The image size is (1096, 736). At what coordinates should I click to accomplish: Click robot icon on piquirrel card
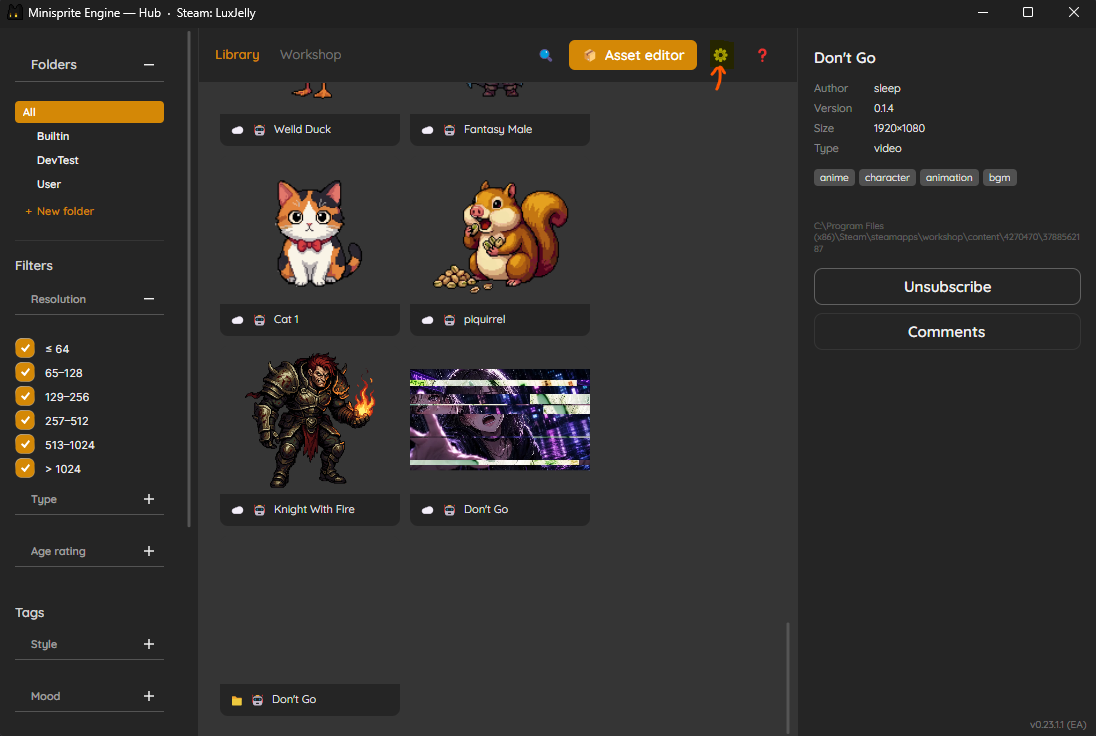tap(449, 320)
